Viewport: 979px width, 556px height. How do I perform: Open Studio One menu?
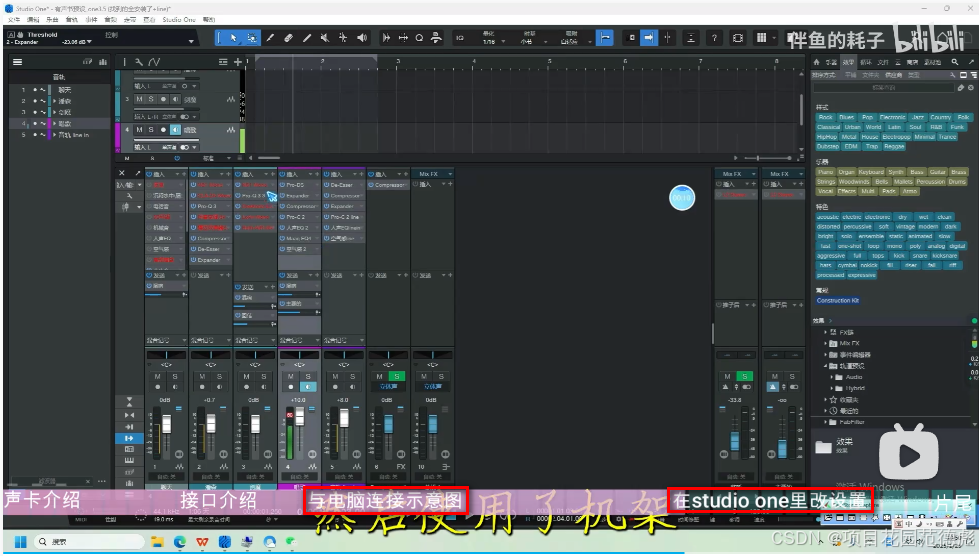[179, 20]
